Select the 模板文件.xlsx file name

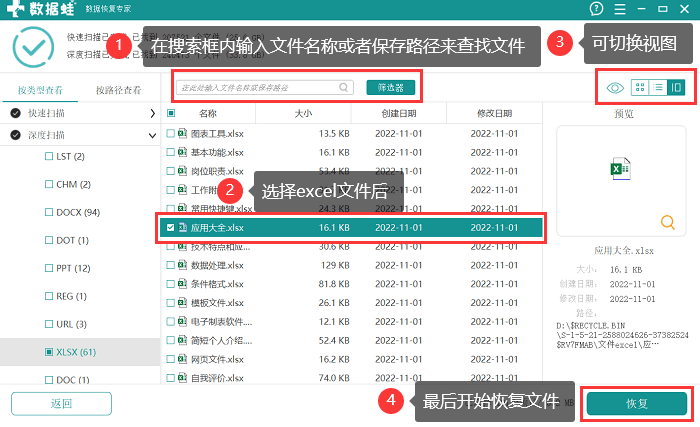point(217,303)
